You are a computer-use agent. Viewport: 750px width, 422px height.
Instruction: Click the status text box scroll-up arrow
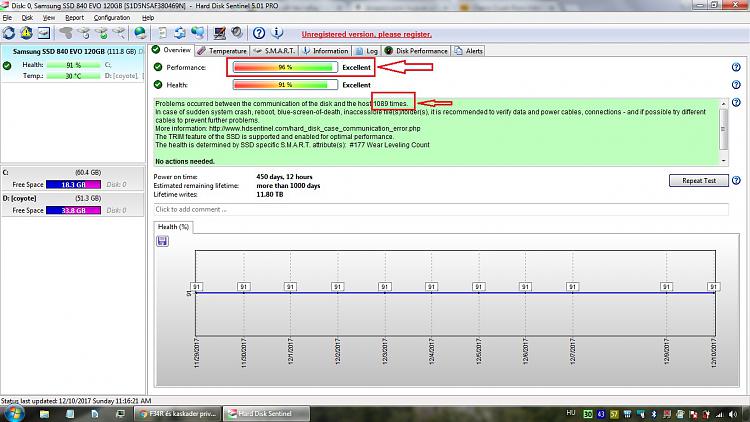(x=723, y=104)
